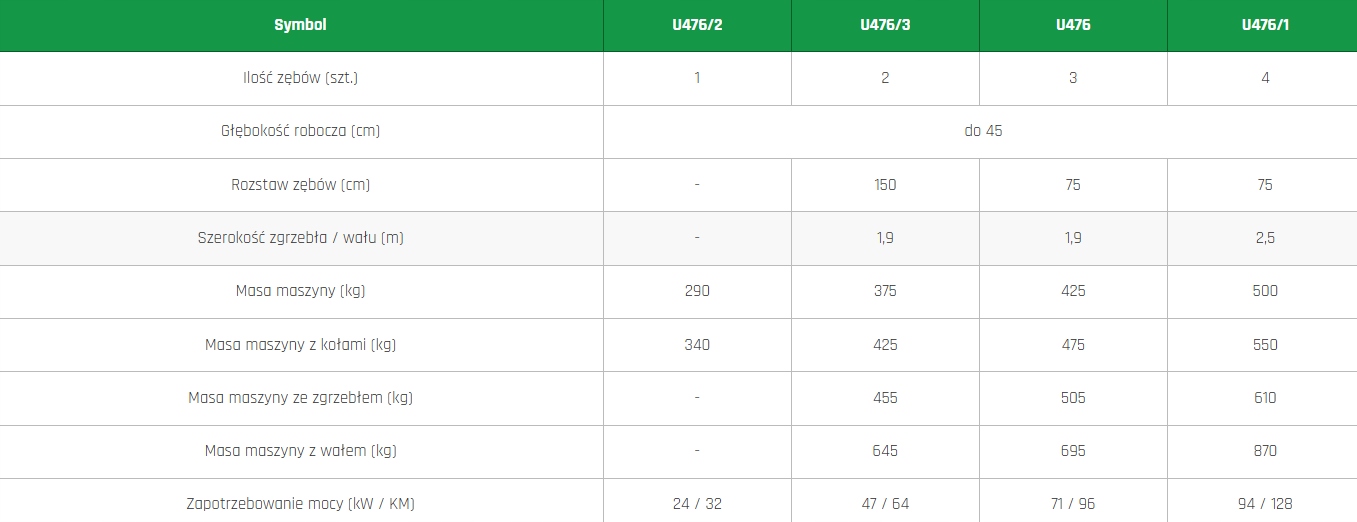Image resolution: width=1357 pixels, height=522 pixels.
Task: Select the 290 machine mass value
Action: click(x=697, y=291)
